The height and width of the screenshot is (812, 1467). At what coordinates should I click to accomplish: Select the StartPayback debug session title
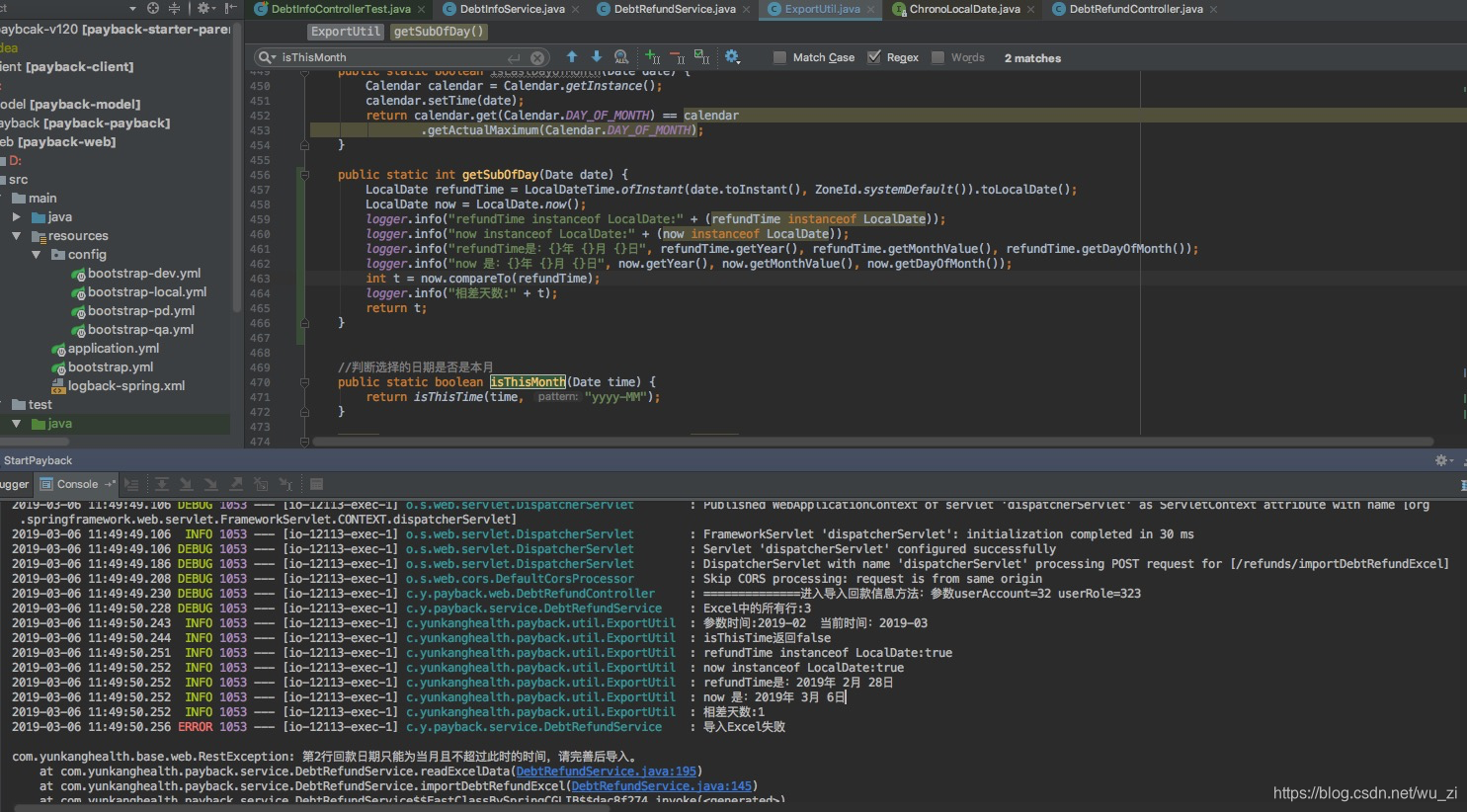tap(38, 460)
